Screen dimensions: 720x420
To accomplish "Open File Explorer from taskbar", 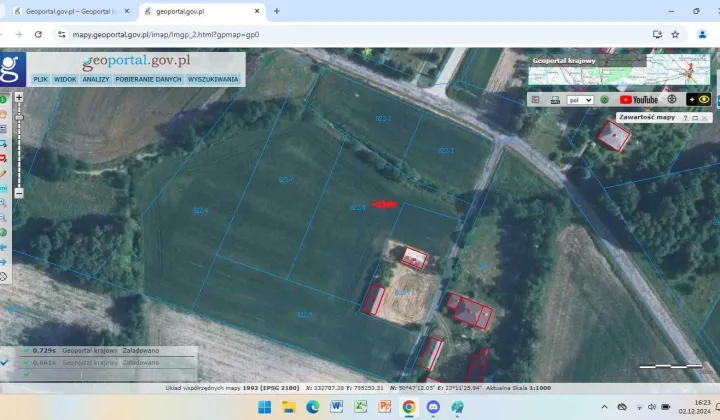I will tap(288, 407).
